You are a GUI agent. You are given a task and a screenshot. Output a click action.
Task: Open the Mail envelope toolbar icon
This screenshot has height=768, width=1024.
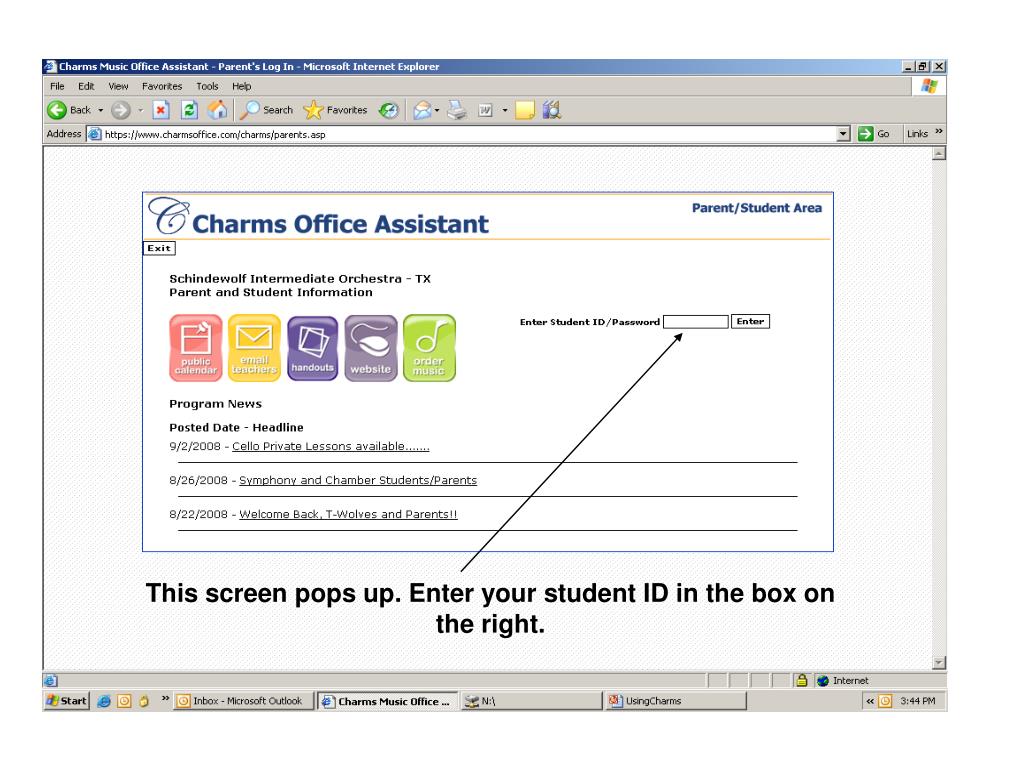point(423,110)
